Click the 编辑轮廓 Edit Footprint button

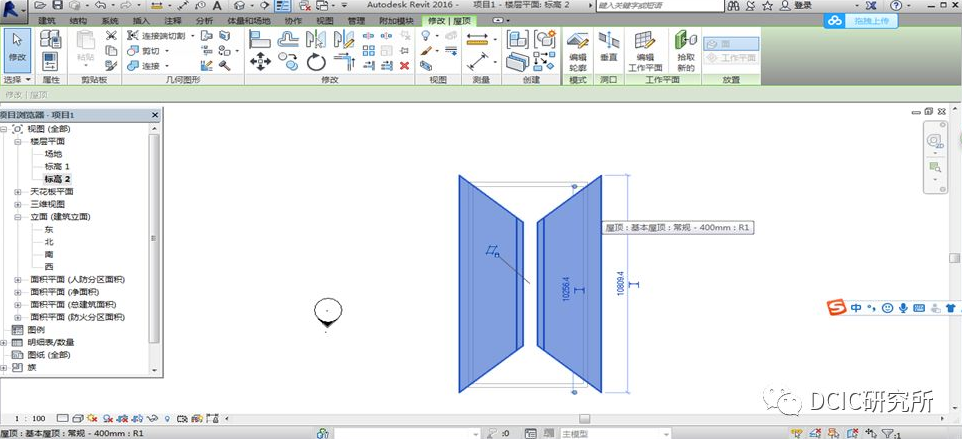[x=577, y=50]
